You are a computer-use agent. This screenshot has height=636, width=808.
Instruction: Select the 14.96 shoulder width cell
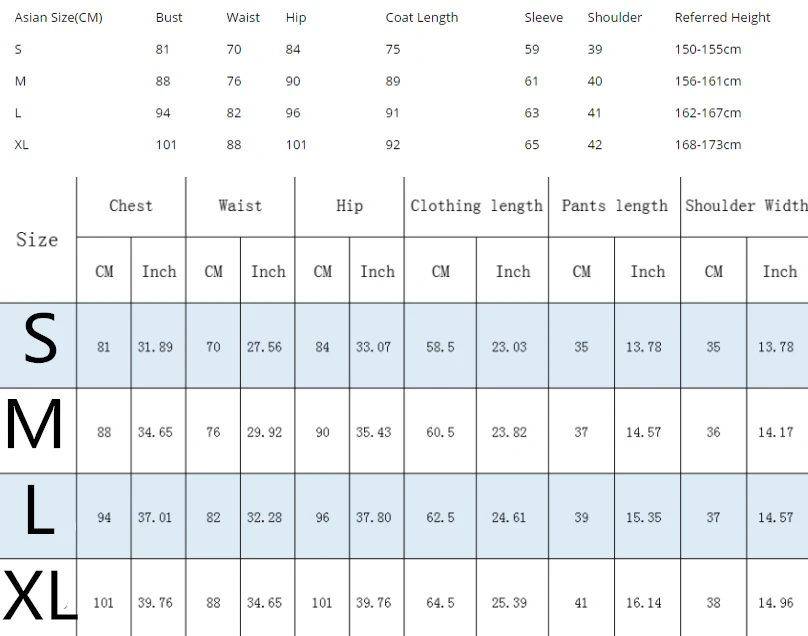(x=777, y=602)
